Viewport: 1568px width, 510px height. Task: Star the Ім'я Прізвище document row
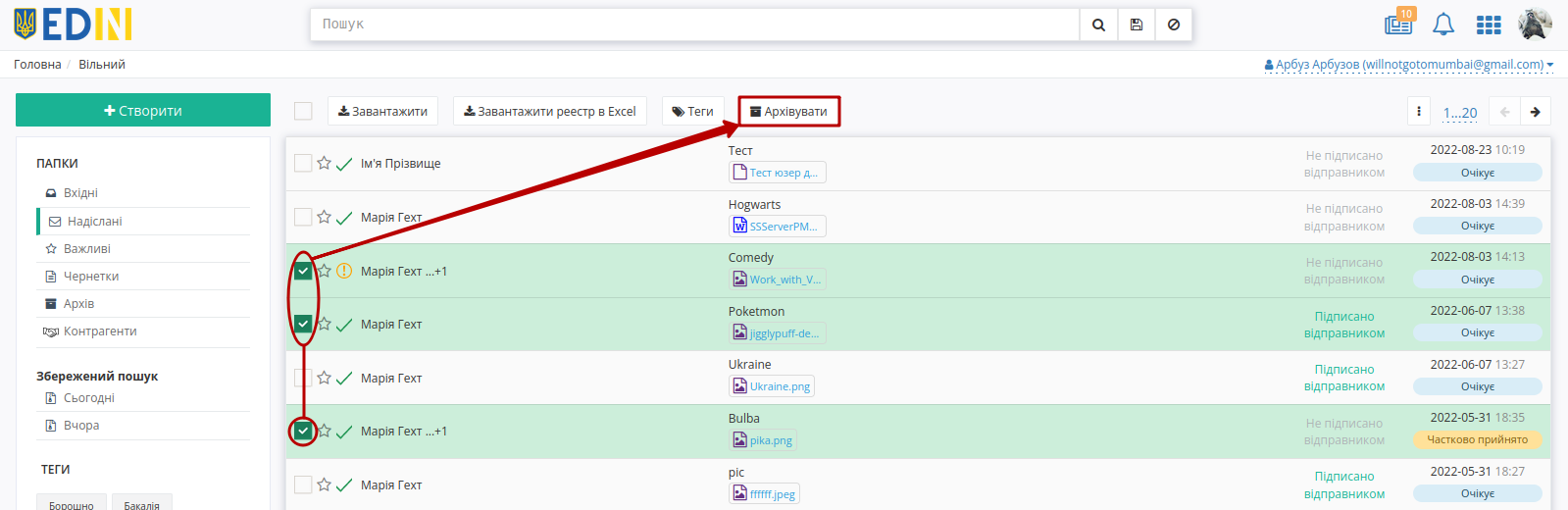click(x=325, y=163)
